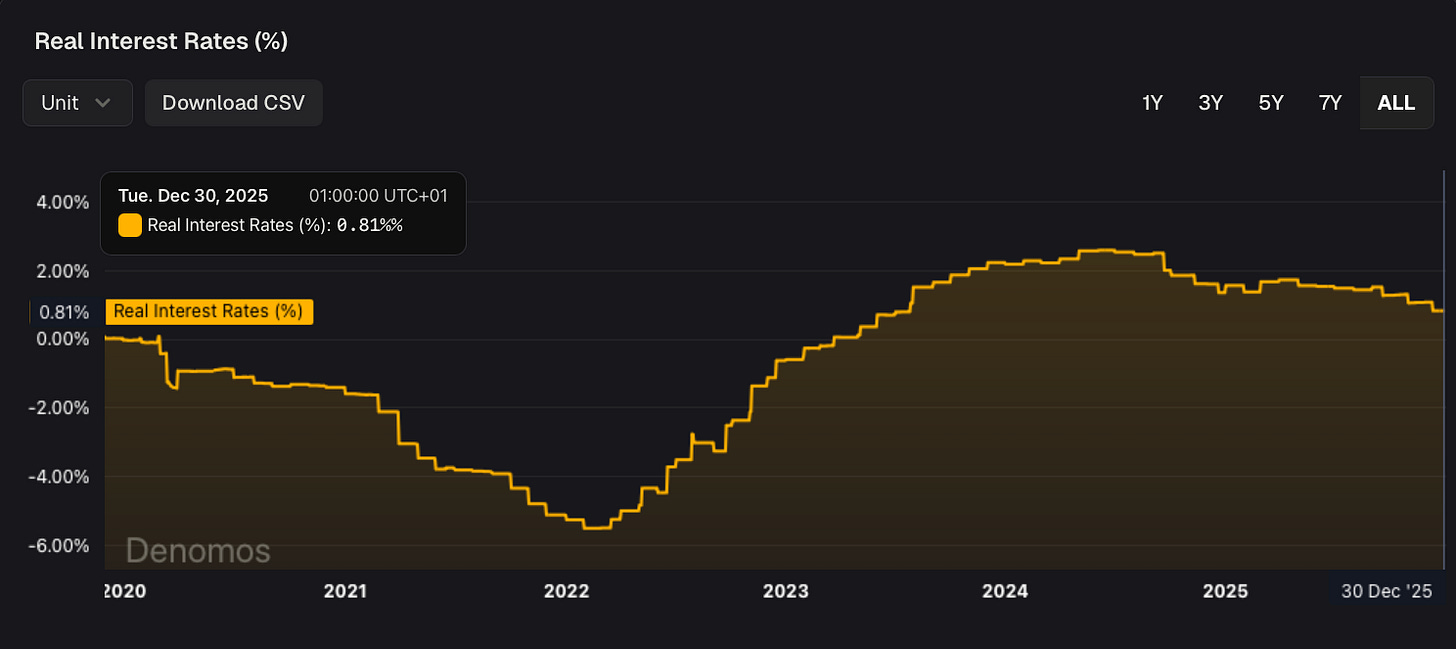This screenshot has width=1456, height=649.
Task: Select the ALL time range tab
Action: coord(1396,102)
